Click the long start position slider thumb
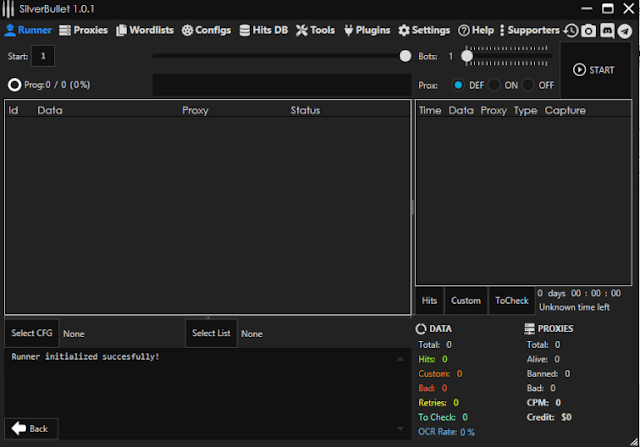This screenshot has width=640, height=447. coord(405,56)
